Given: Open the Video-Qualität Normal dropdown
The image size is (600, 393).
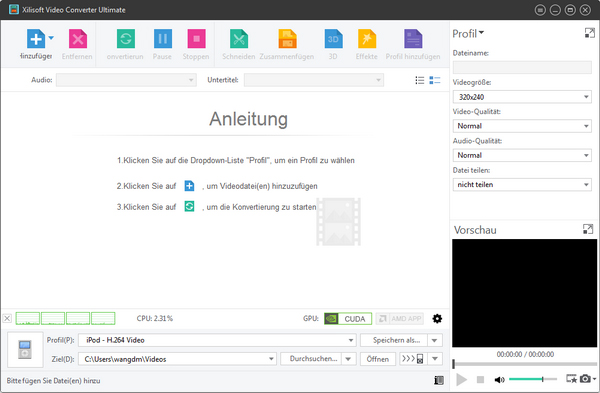Looking at the screenshot, I should 522,126.
